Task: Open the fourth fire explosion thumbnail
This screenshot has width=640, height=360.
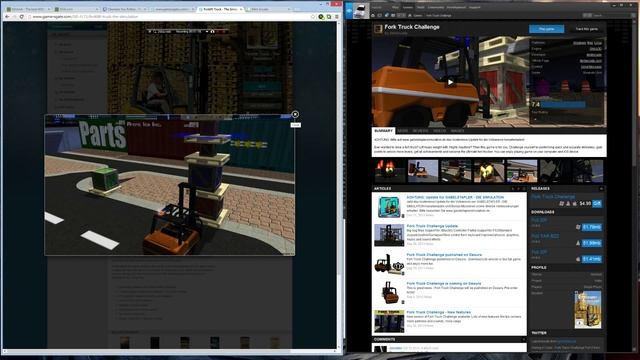Action: click(489, 171)
